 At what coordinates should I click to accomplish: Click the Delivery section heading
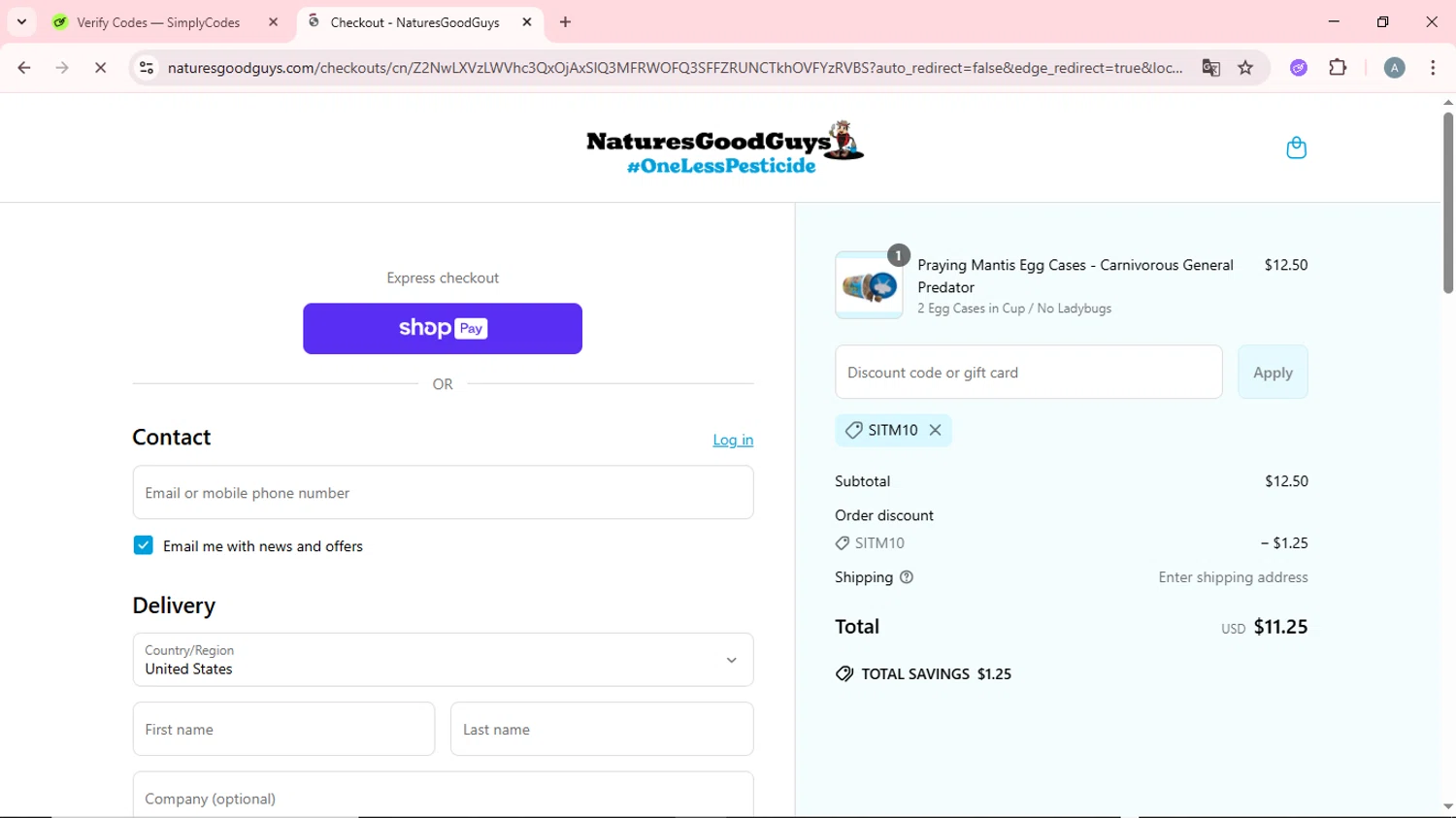coord(174,605)
